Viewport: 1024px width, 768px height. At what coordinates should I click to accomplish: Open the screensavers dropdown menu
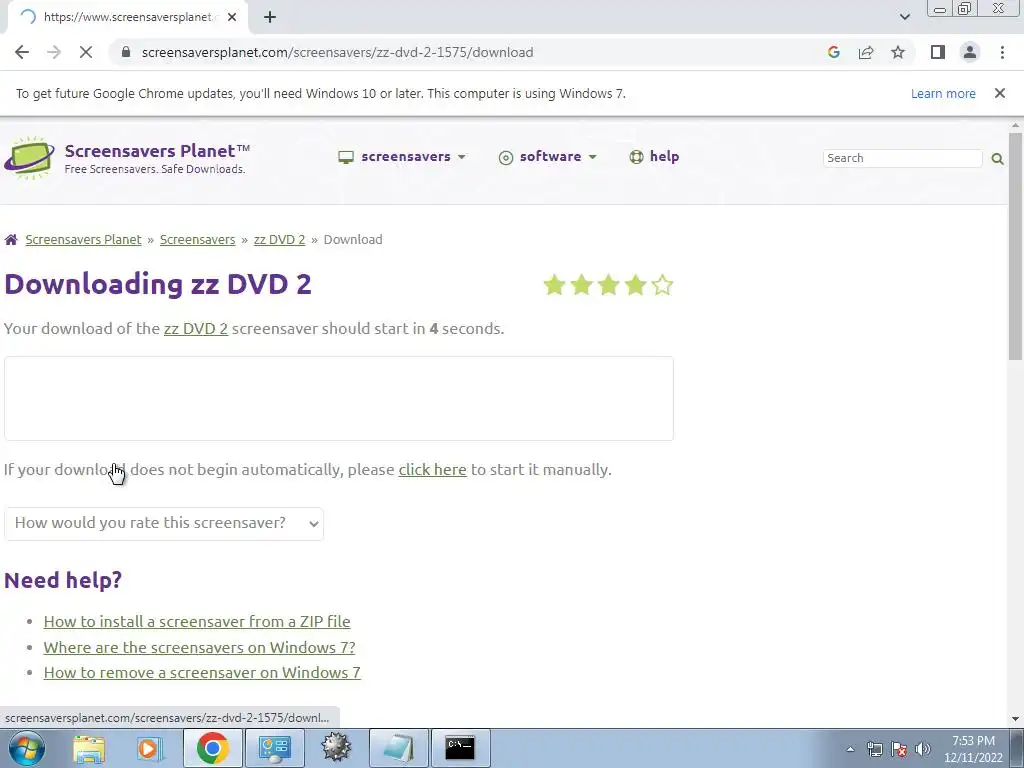point(402,157)
